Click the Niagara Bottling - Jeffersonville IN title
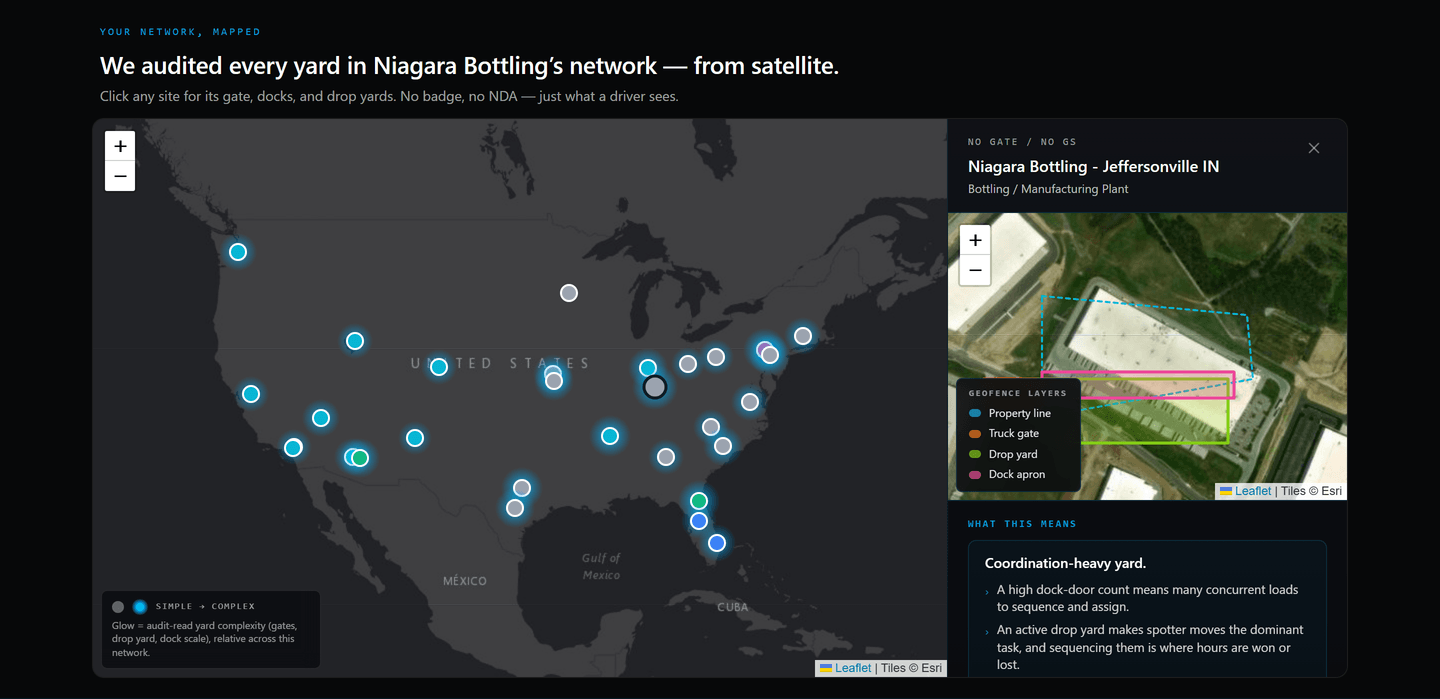Viewport: 1440px width, 699px height. point(1093,166)
